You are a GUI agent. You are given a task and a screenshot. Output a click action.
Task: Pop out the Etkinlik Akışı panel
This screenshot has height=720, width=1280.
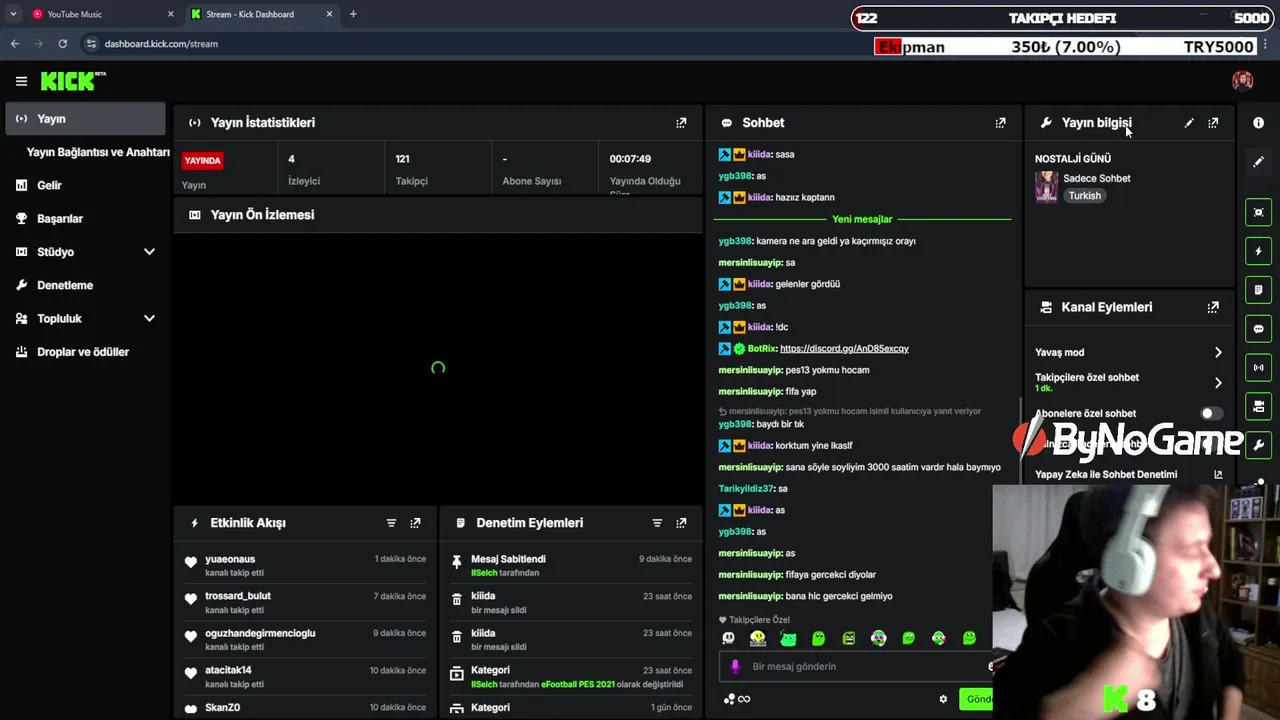click(415, 523)
